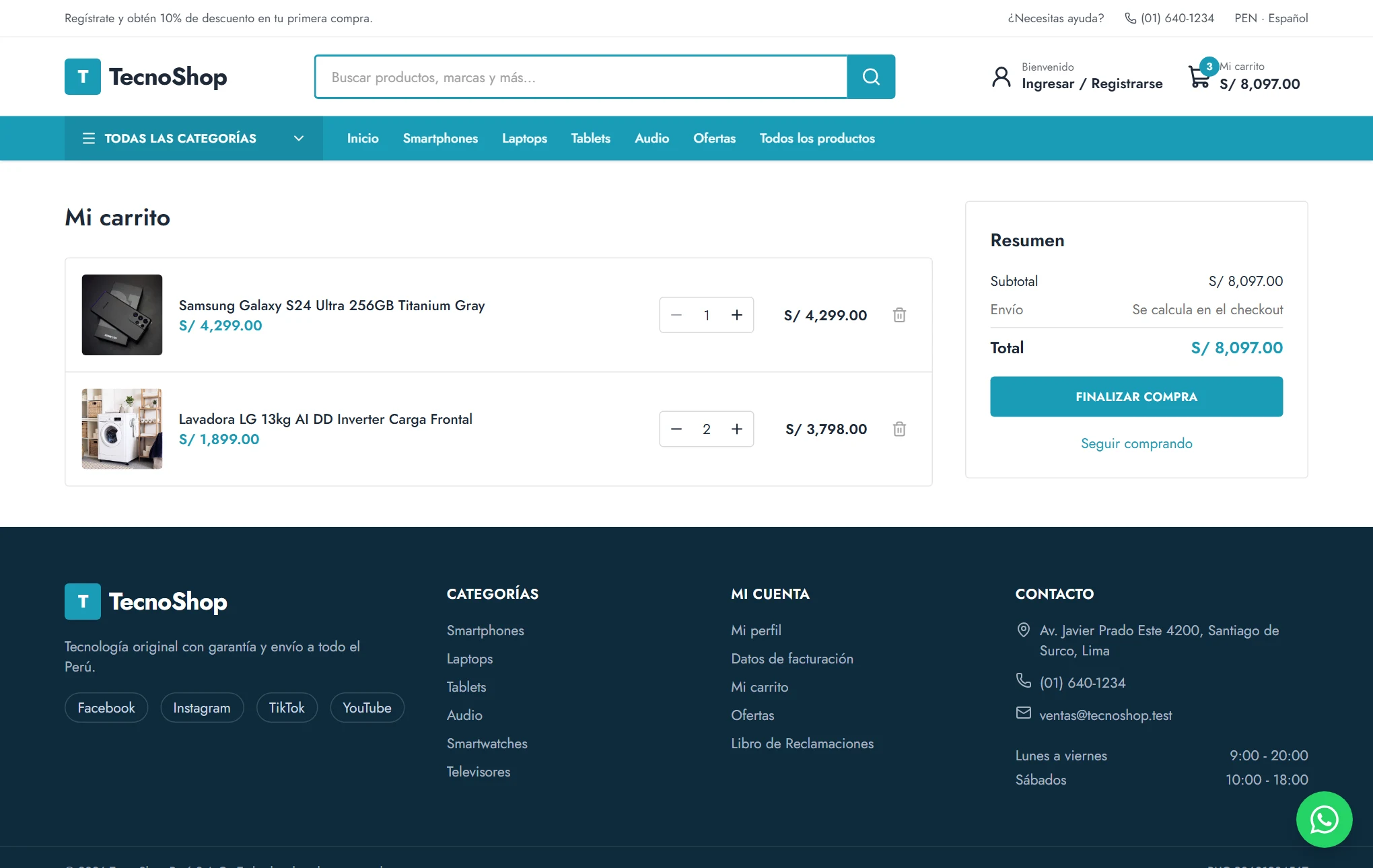1373x868 pixels.
Task: Click the hamburger icon beside Todas las categorías
Action: [x=89, y=138]
